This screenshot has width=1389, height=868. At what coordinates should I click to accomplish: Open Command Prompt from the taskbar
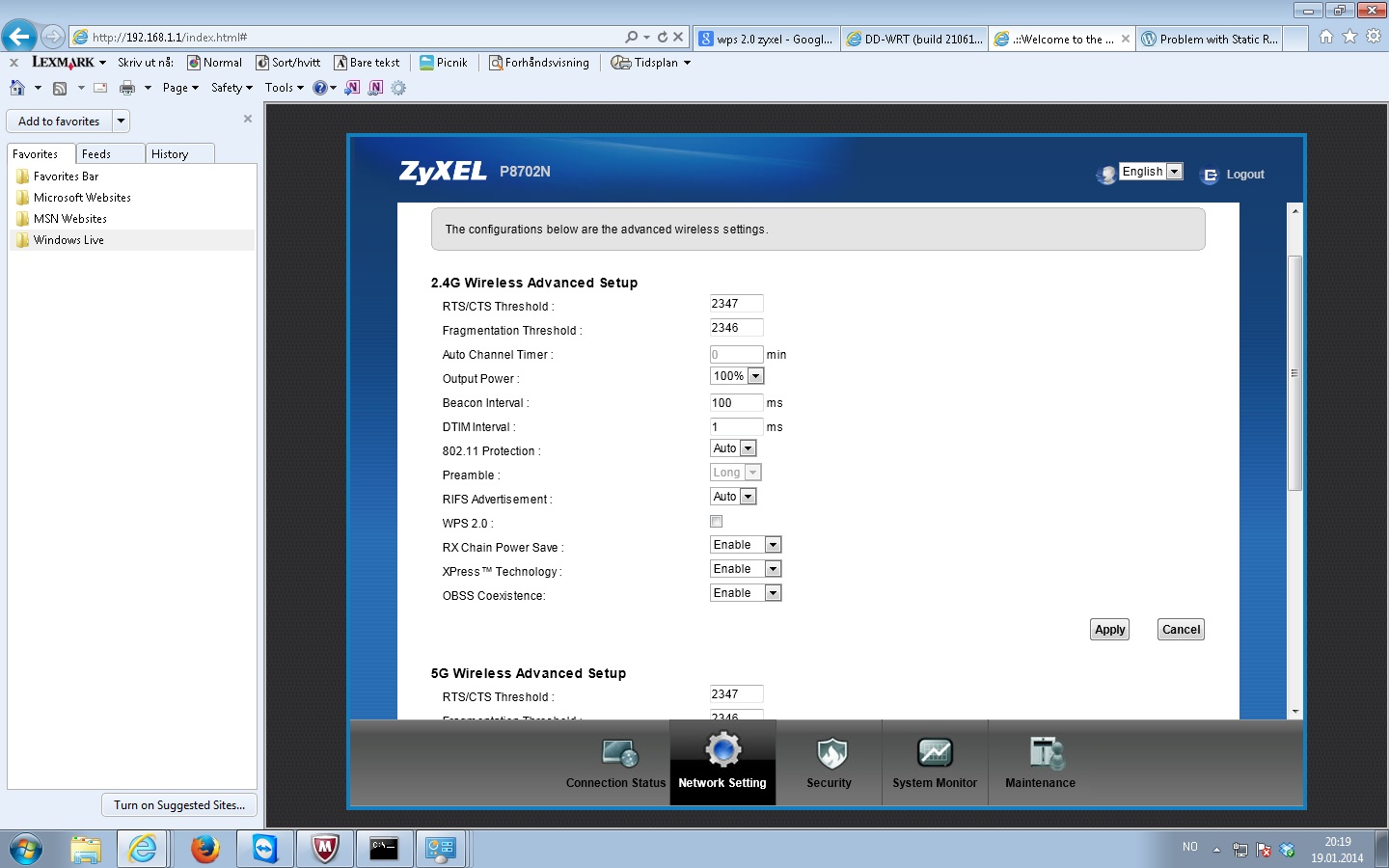point(384,849)
